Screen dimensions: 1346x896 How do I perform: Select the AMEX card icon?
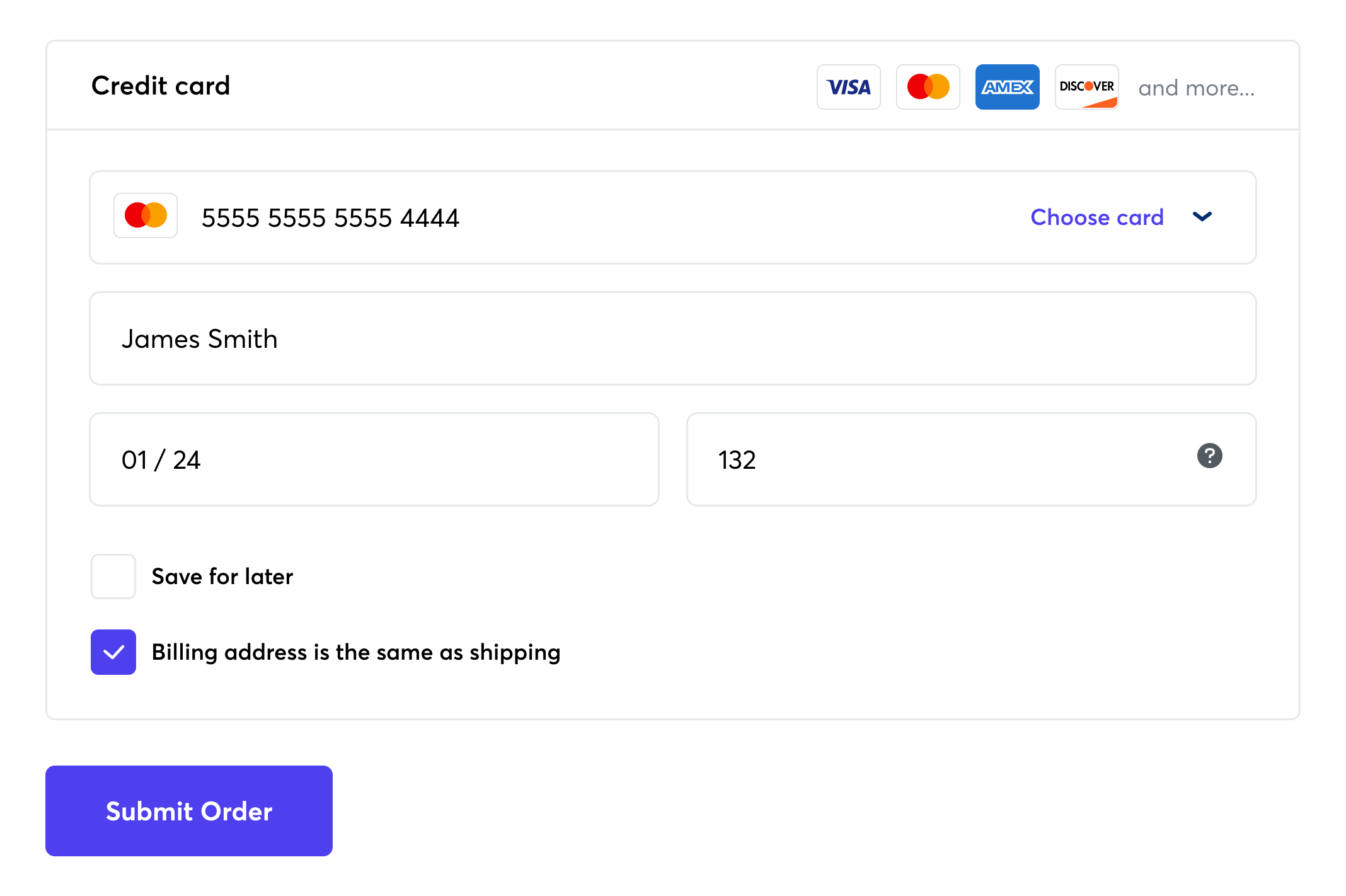tap(1007, 87)
